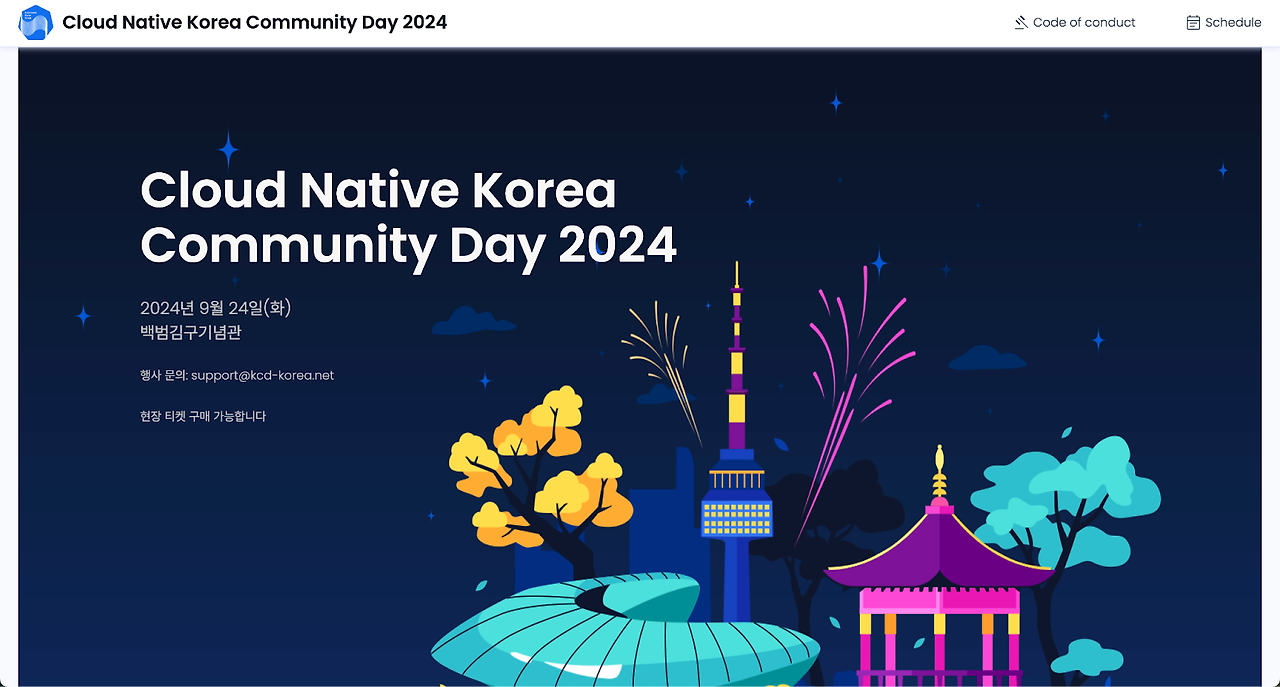The height and width of the screenshot is (687, 1280).
Task: Click the notice 현장 티켓 구매 가능합니다
Action: coord(203,416)
